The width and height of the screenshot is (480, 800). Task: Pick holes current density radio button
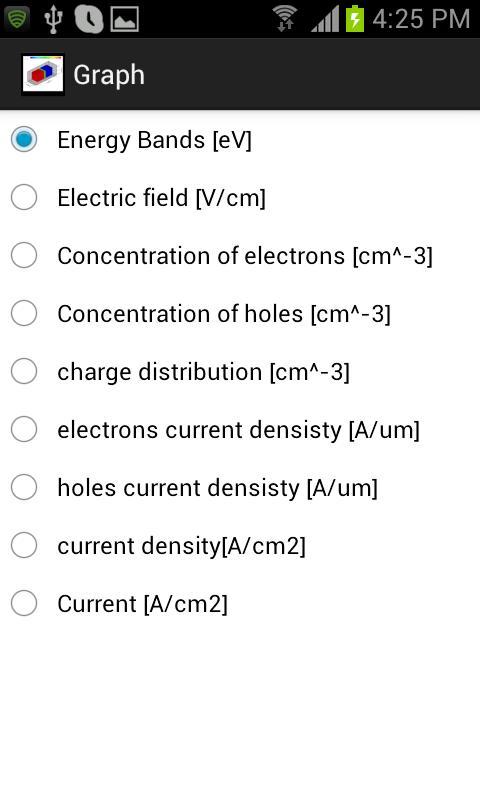click(x=24, y=487)
